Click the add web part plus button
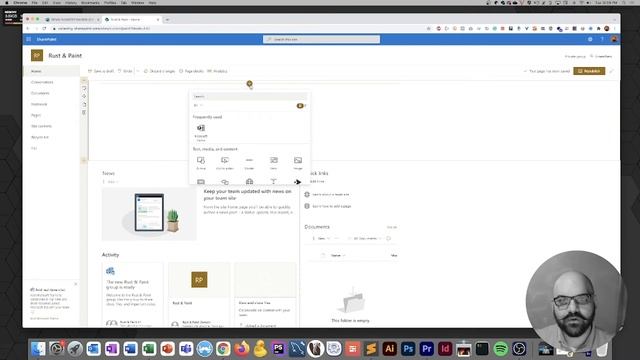The image size is (640, 360). click(249, 83)
